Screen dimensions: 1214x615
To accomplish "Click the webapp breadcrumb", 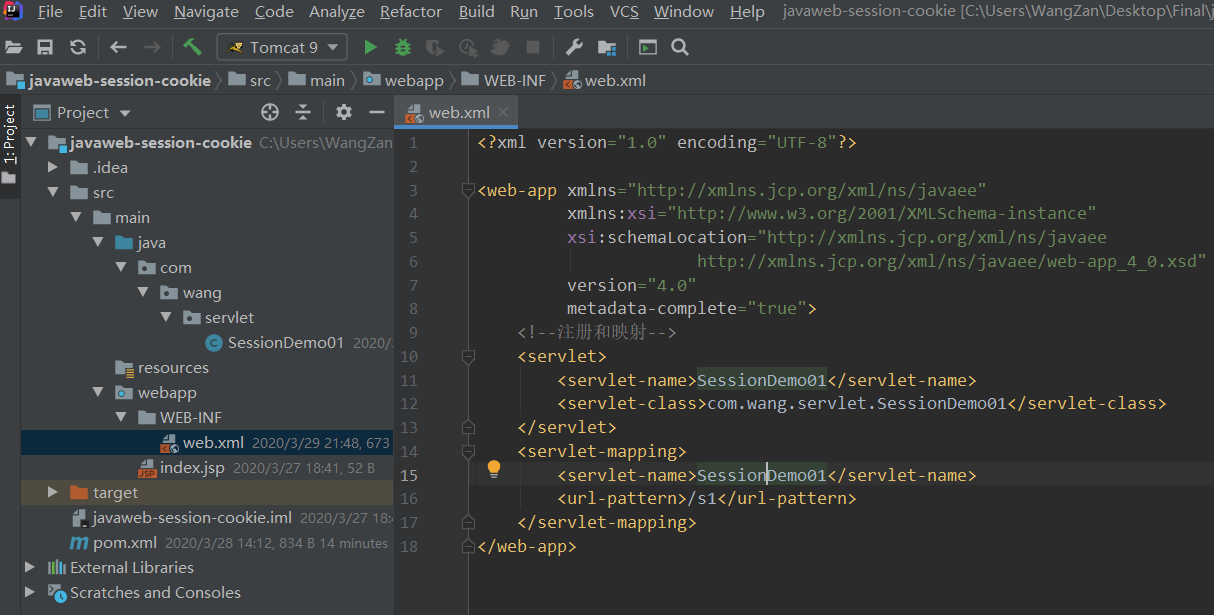I will pyautogui.click(x=404, y=80).
